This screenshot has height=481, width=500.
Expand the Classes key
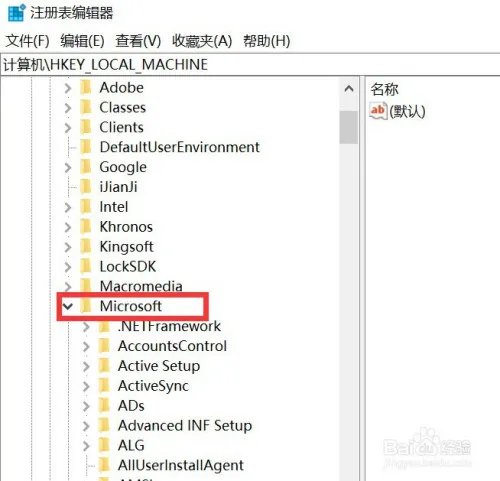(68, 108)
